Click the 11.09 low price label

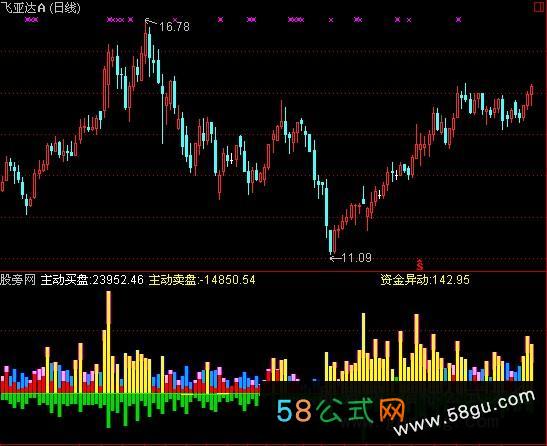point(357,258)
